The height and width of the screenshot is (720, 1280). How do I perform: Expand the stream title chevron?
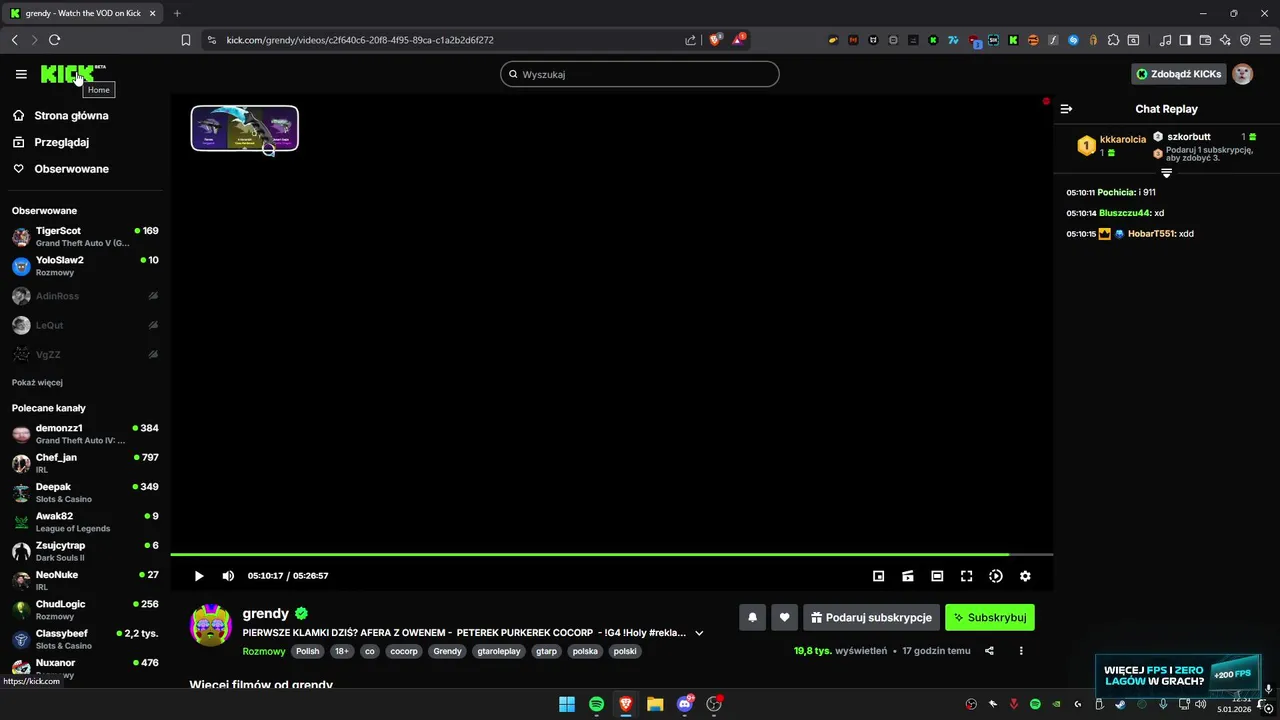(699, 633)
